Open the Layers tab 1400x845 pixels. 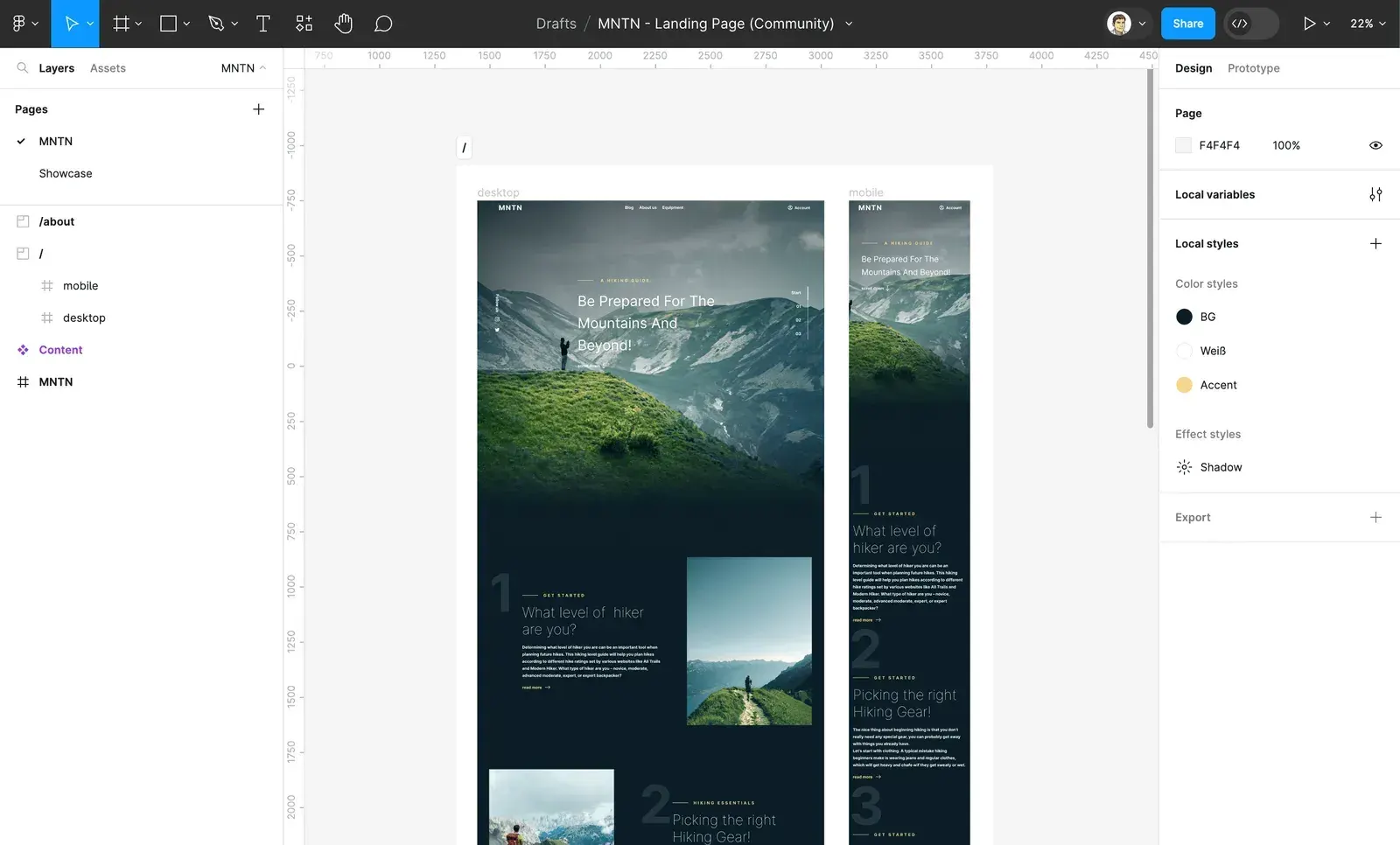pyautogui.click(x=56, y=68)
